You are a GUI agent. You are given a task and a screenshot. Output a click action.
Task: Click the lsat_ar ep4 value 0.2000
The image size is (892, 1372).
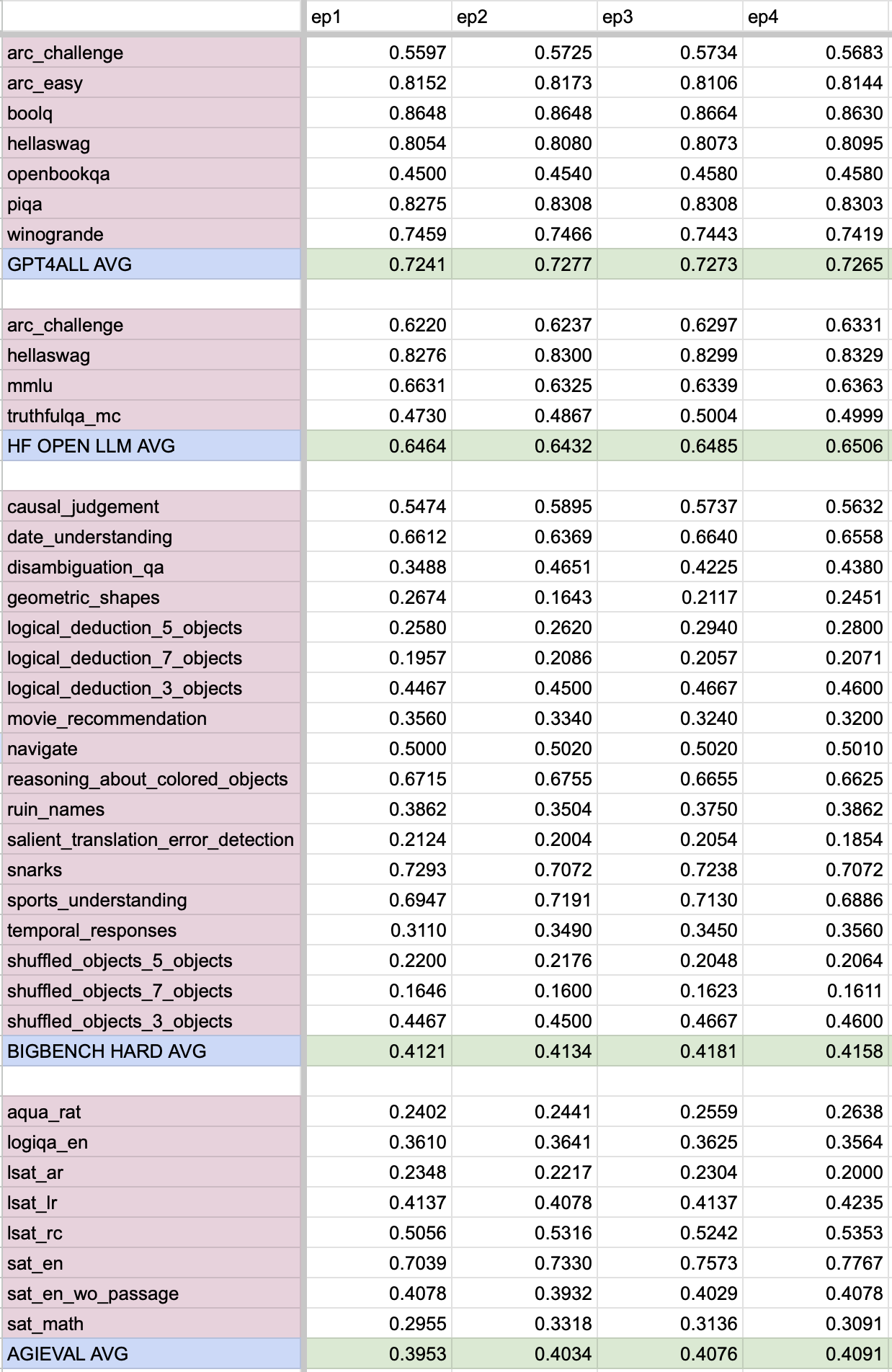point(816,1172)
